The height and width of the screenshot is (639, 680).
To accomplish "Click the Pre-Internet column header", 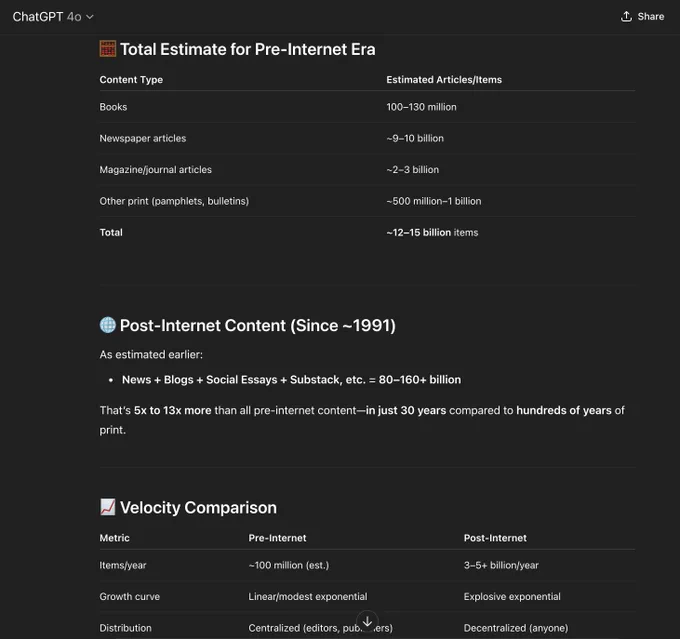I will pyautogui.click(x=278, y=538).
